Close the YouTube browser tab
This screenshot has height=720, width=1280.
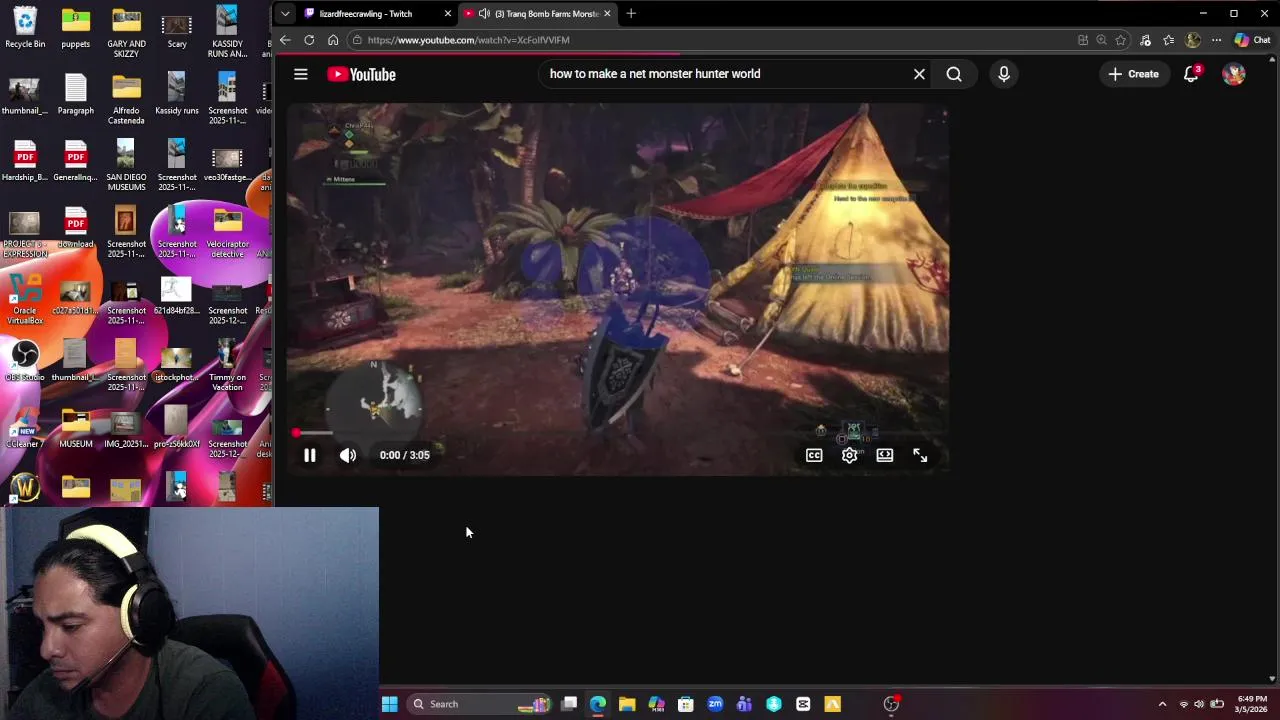pyautogui.click(x=607, y=14)
